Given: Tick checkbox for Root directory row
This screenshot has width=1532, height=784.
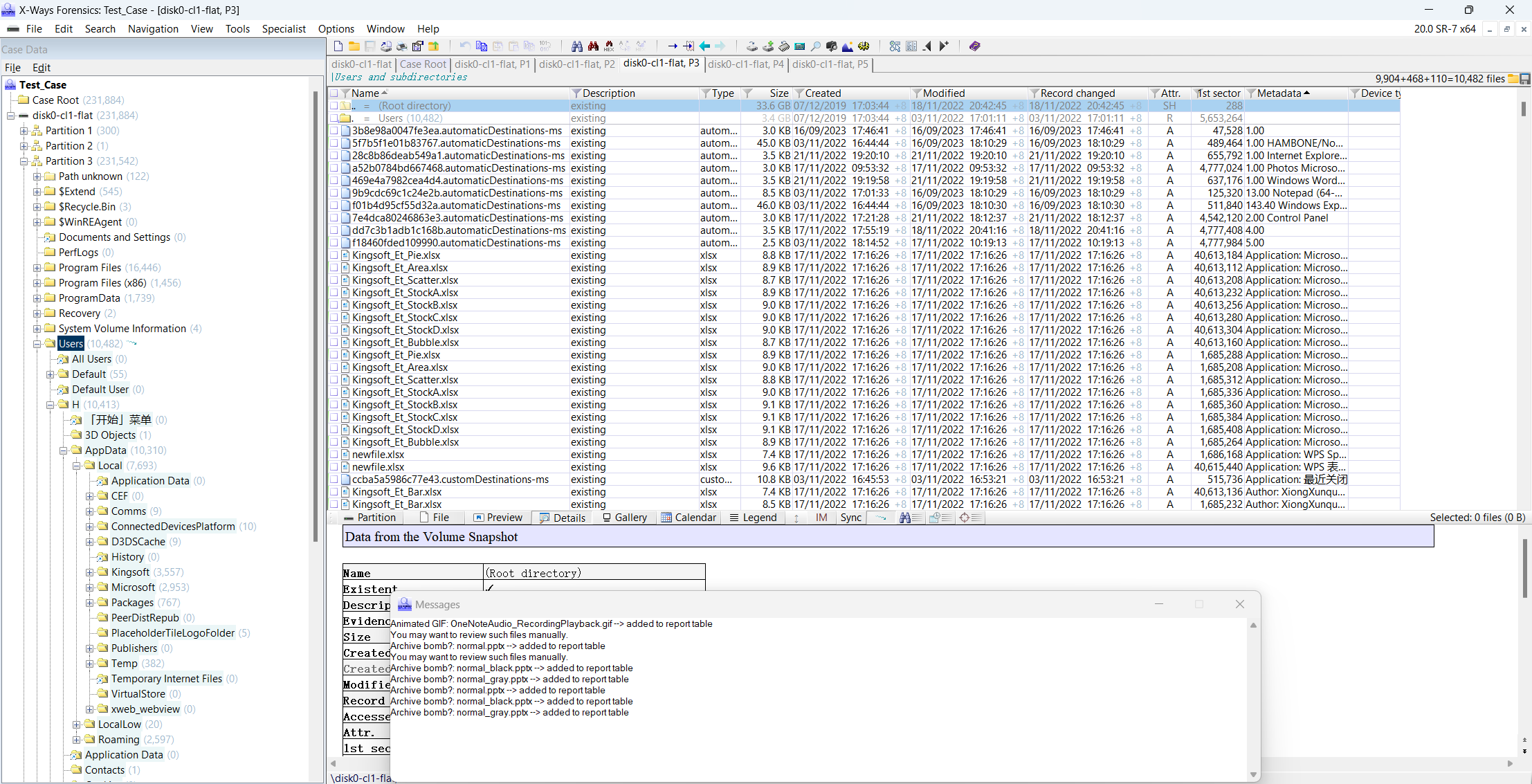Looking at the screenshot, I should pos(334,106).
